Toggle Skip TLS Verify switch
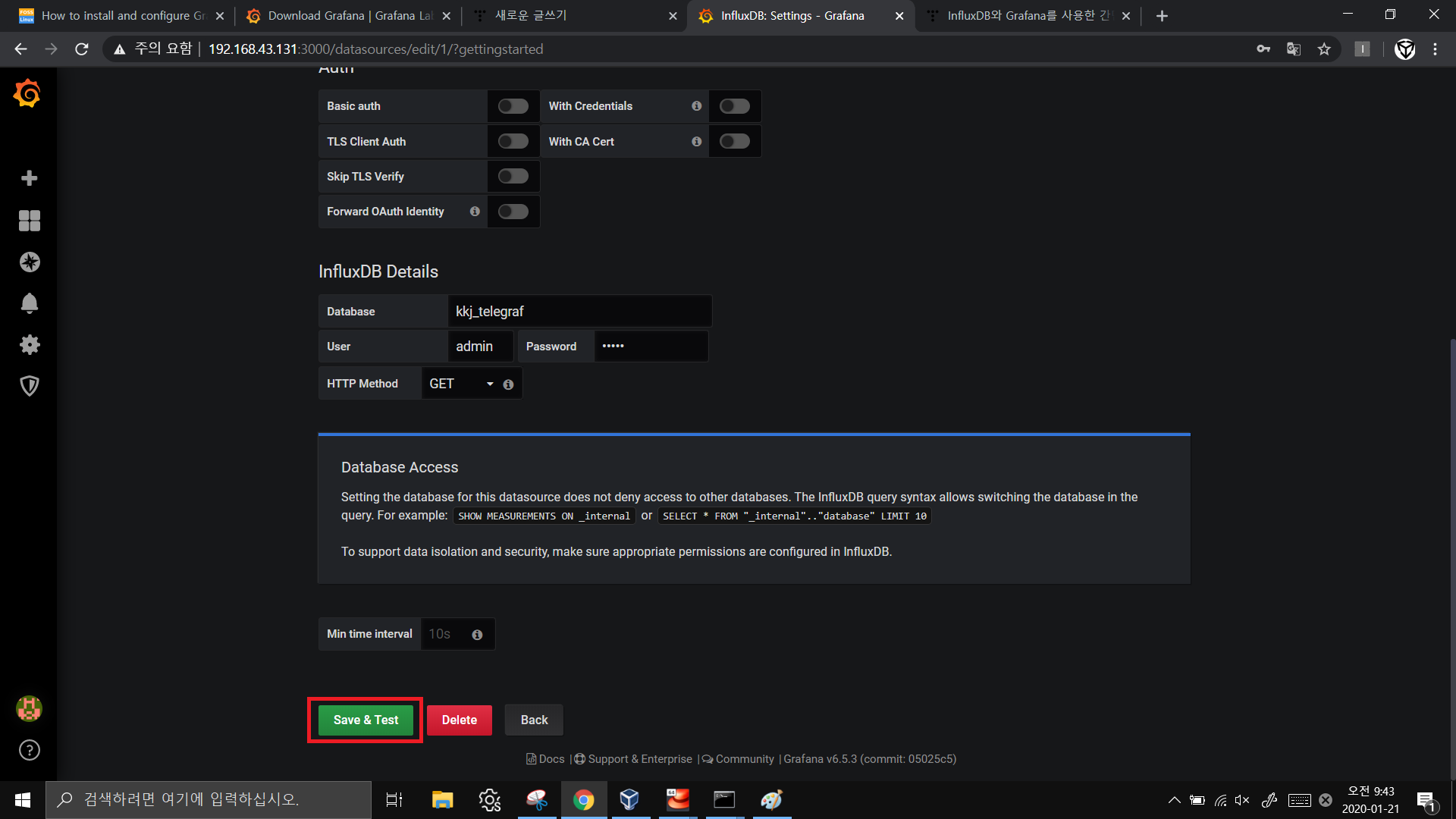The image size is (1456, 819). pos(513,177)
